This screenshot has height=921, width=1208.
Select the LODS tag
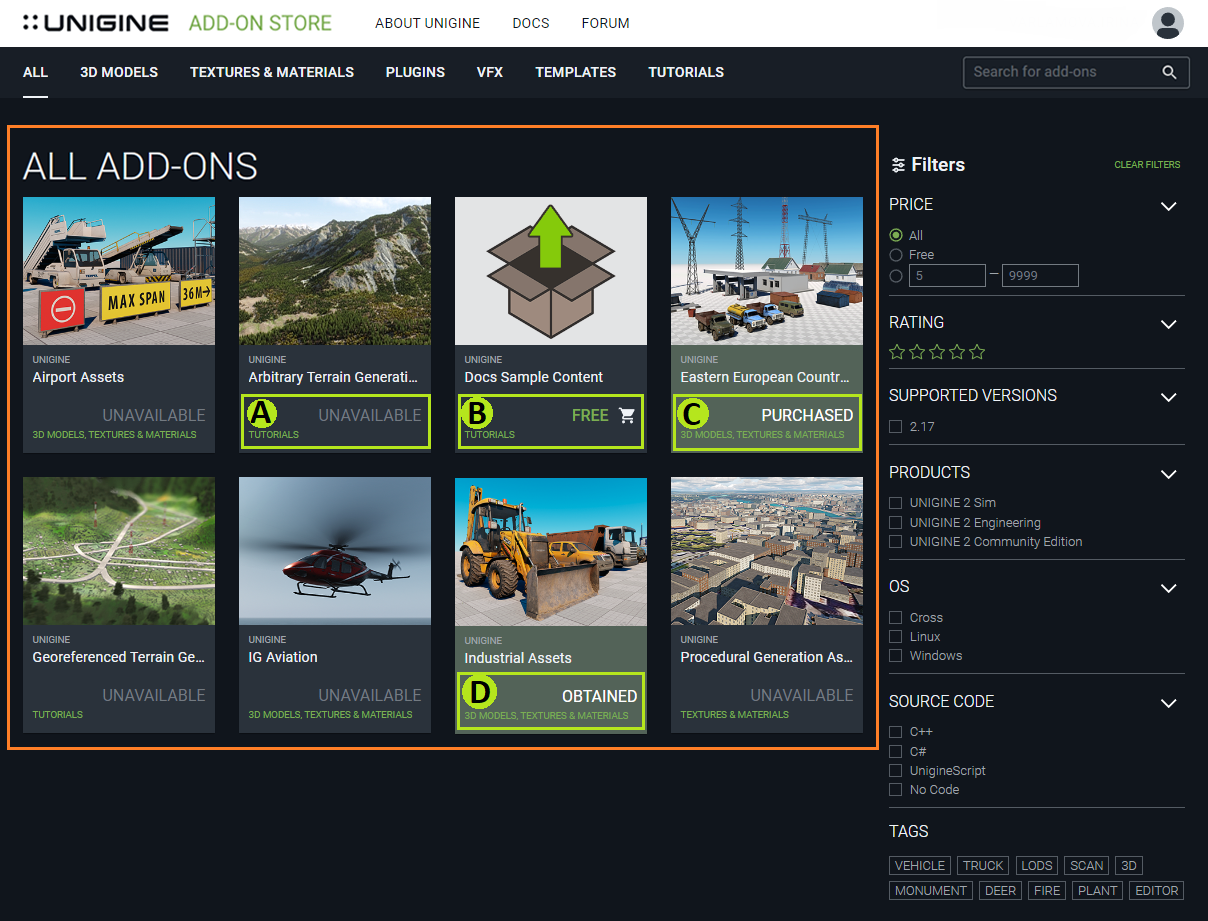click(x=1037, y=866)
